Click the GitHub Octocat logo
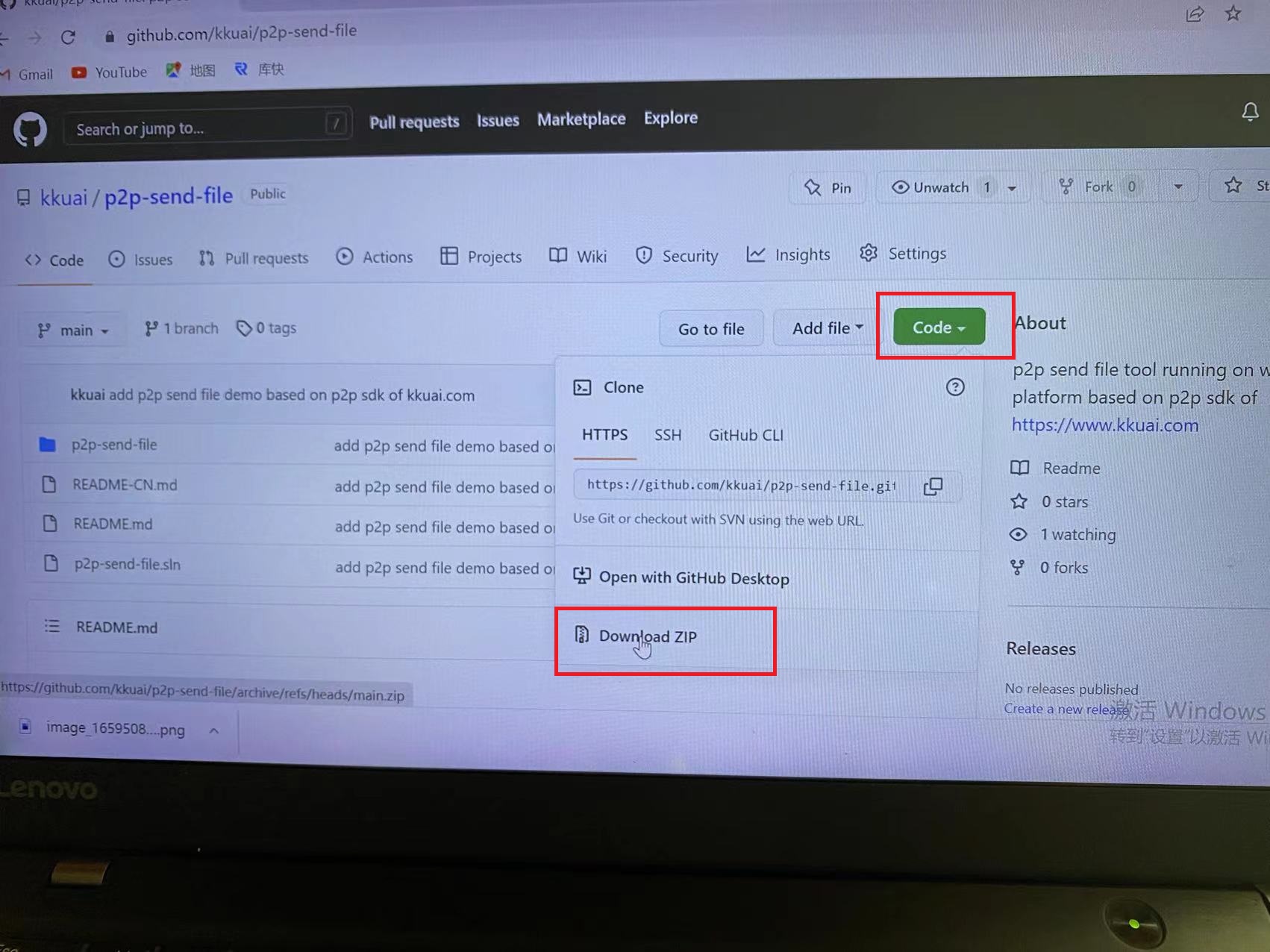The image size is (1270, 952). click(x=30, y=130)
